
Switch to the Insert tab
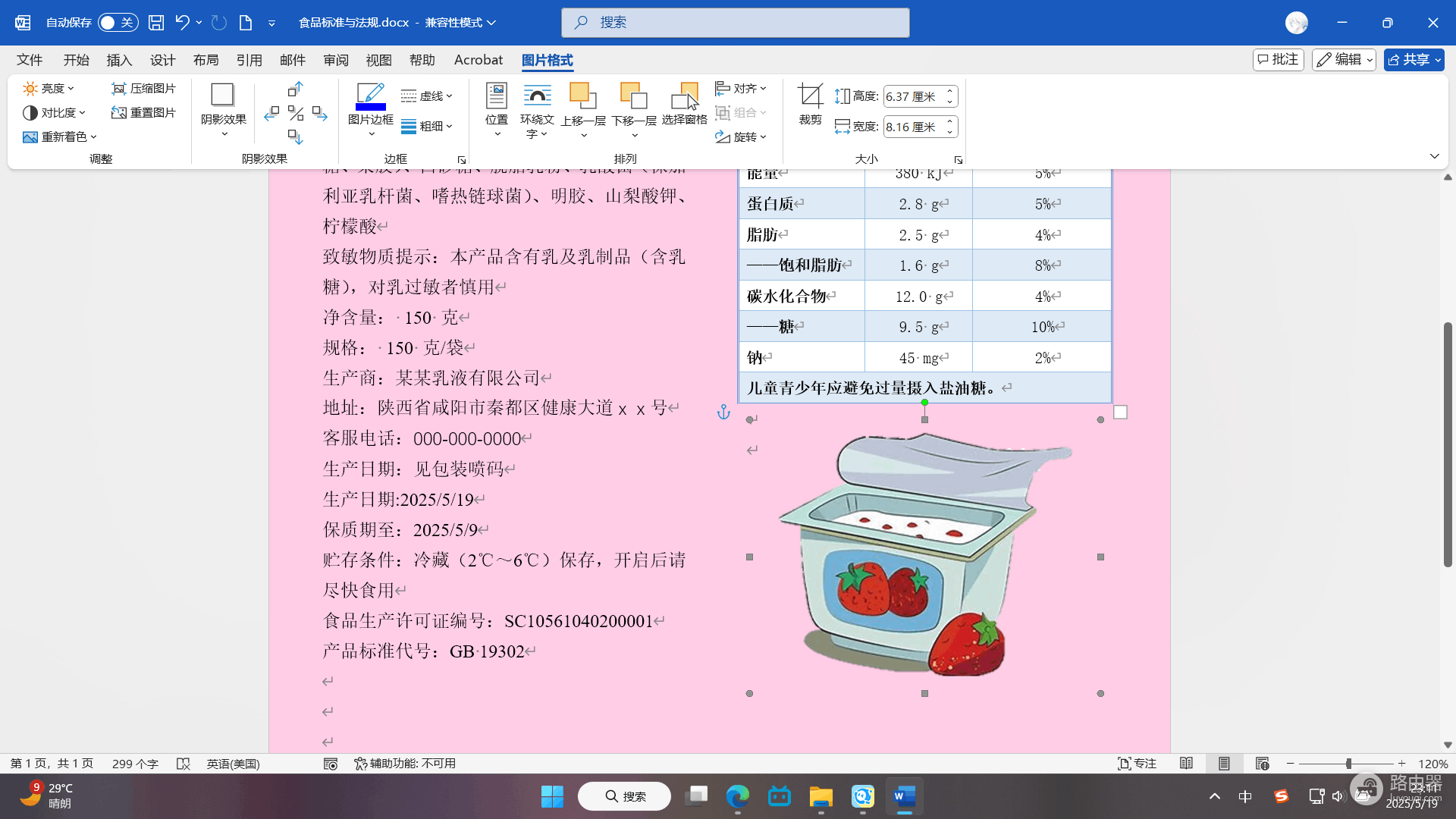[x=119, y=60]
